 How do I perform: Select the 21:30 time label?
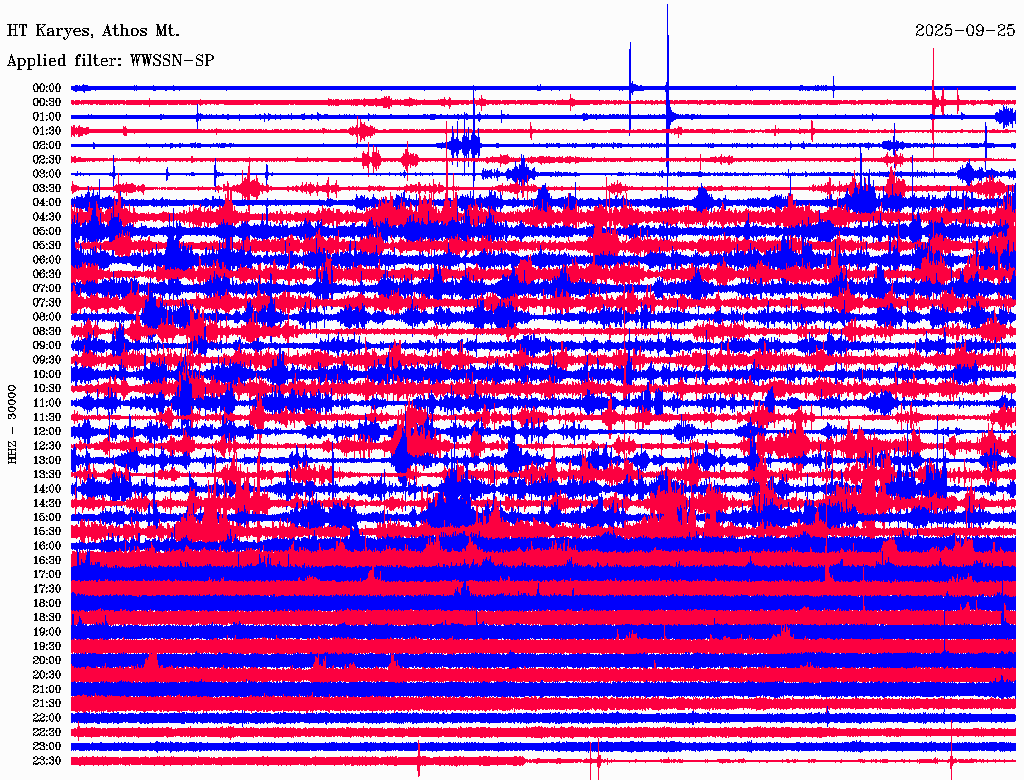46,704
